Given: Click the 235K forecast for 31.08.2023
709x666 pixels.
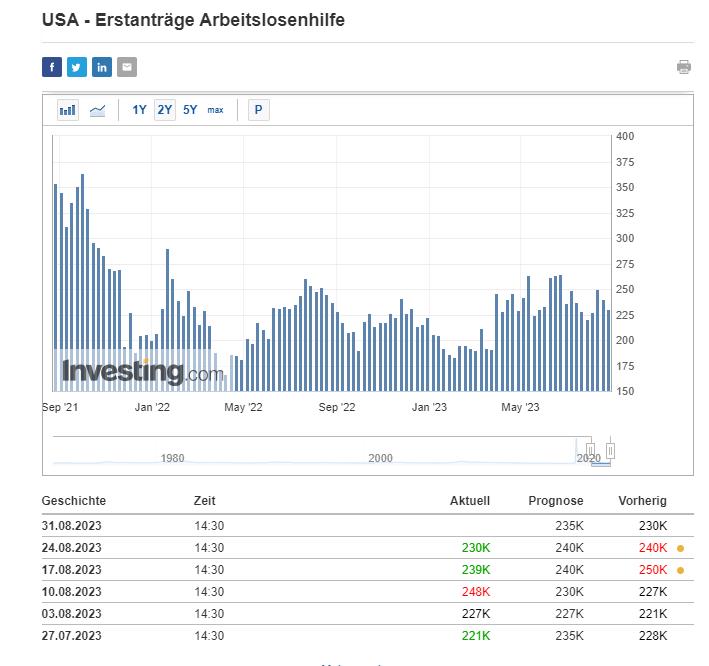Looking at the screenshot, I should pyautogui.click(x=569, y=525).
